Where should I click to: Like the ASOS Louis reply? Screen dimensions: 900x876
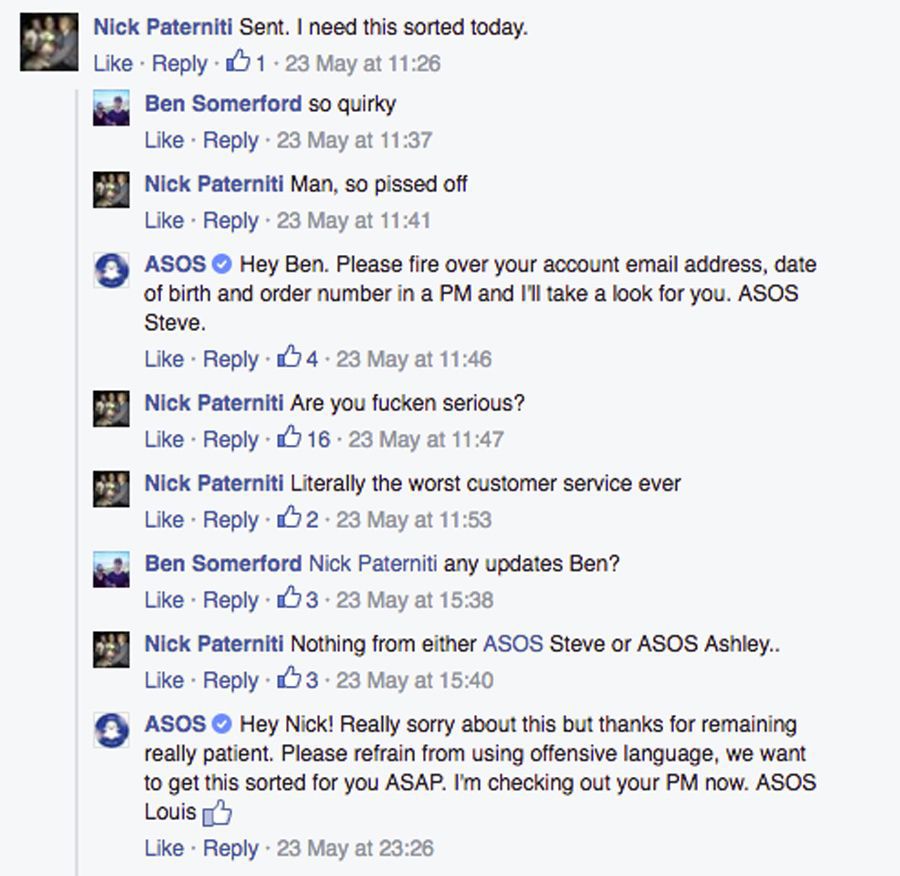point(164,848)
